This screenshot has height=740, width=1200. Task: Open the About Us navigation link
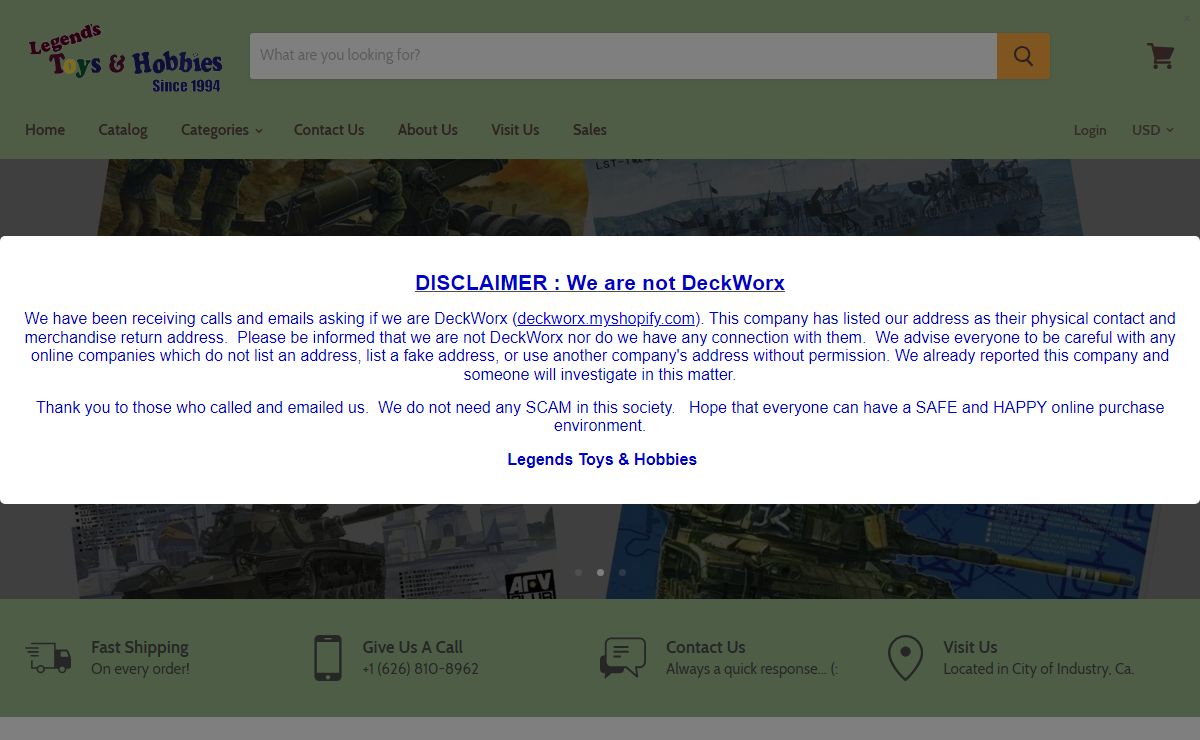(x=427, y=130)
